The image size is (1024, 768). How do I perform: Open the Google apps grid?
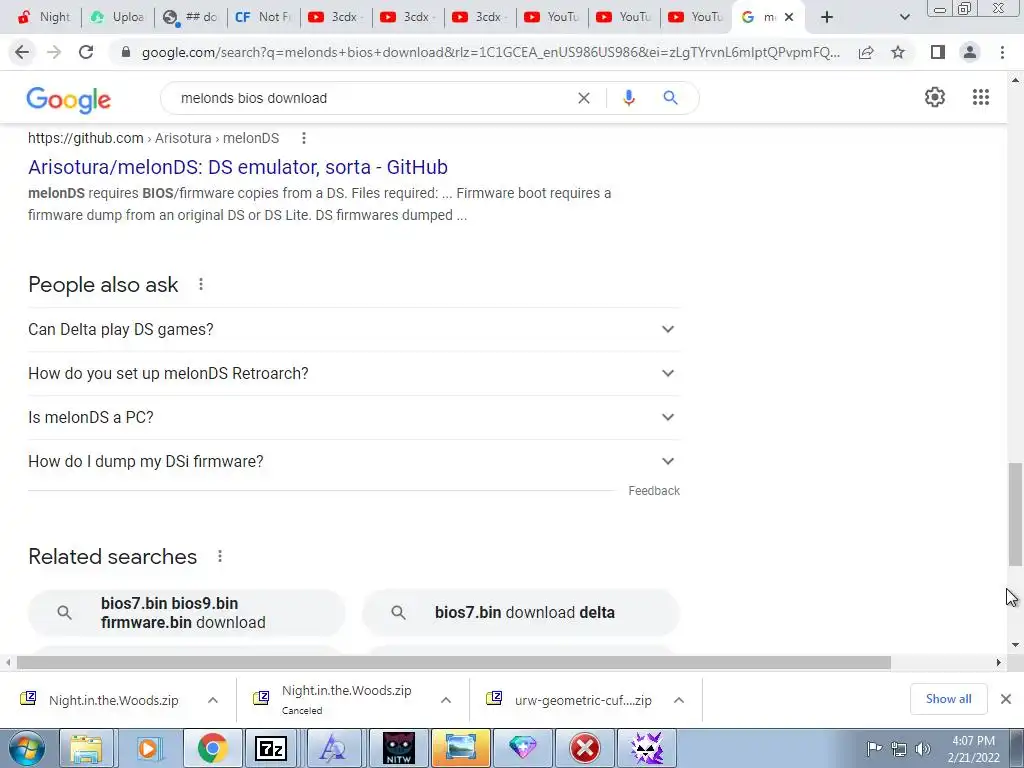[x=981, y=97]
